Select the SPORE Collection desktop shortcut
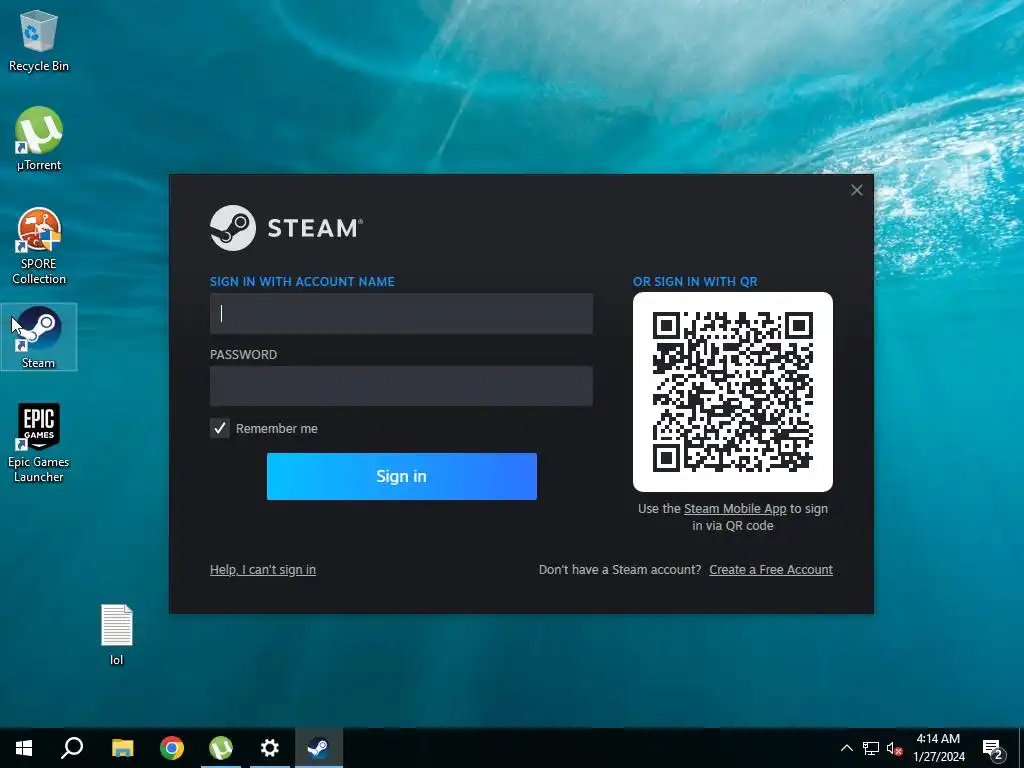The height and width of the screenshot is (768, 1024). click(x=39, y=246)
